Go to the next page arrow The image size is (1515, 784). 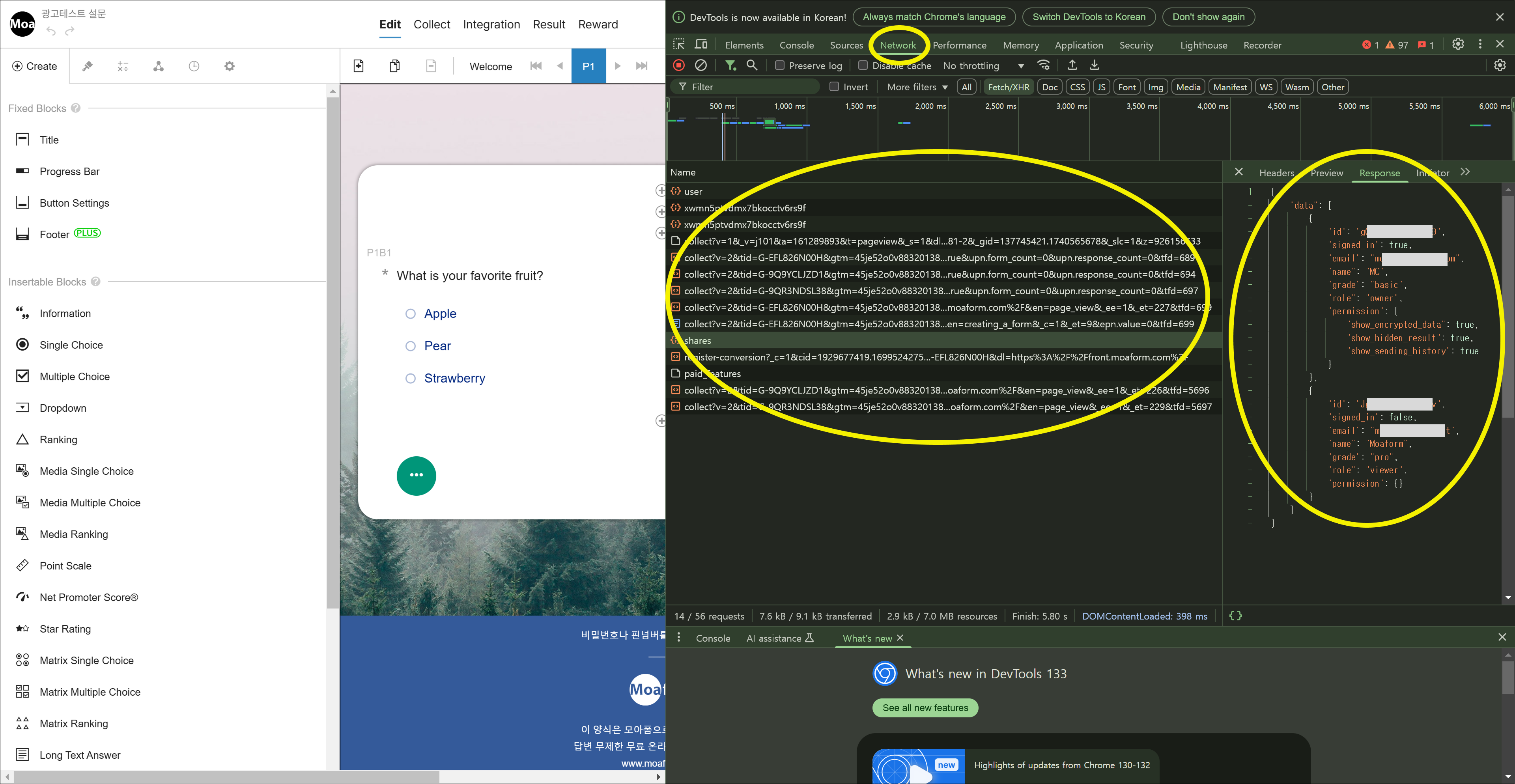[618, 66]
